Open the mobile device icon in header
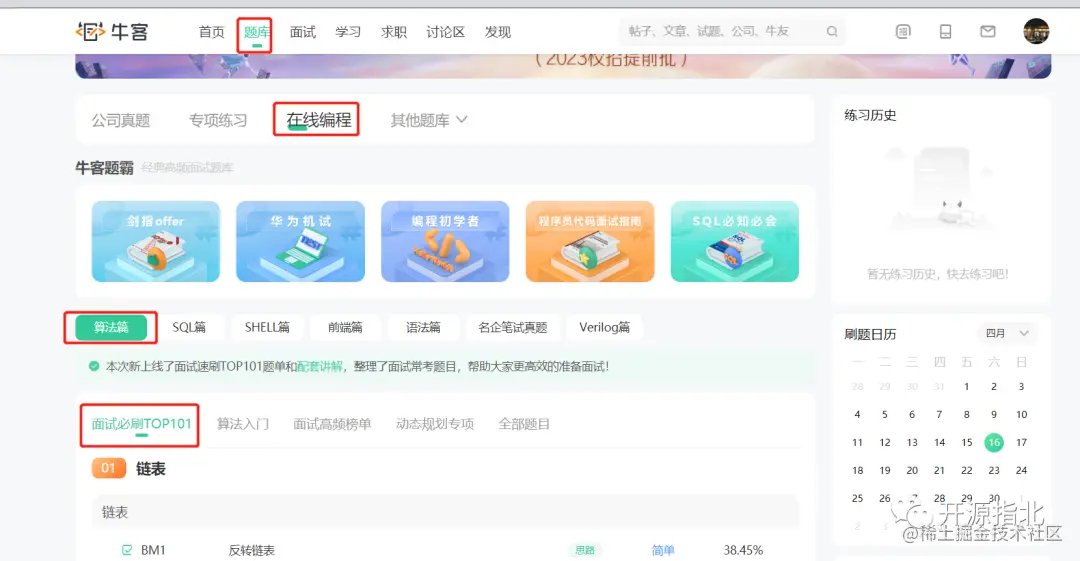This screenshot has height=561, width=1080. point(946,32)
